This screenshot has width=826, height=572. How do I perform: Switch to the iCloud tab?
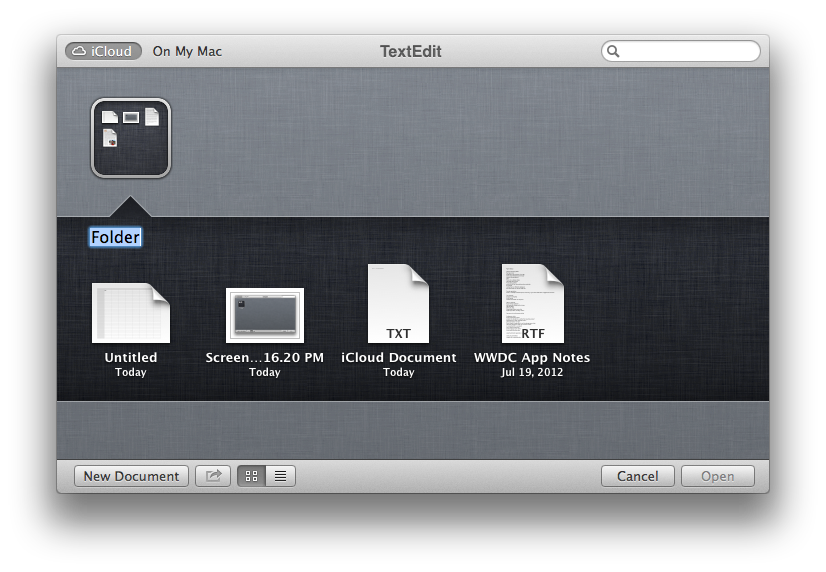(x=103, y=51)
